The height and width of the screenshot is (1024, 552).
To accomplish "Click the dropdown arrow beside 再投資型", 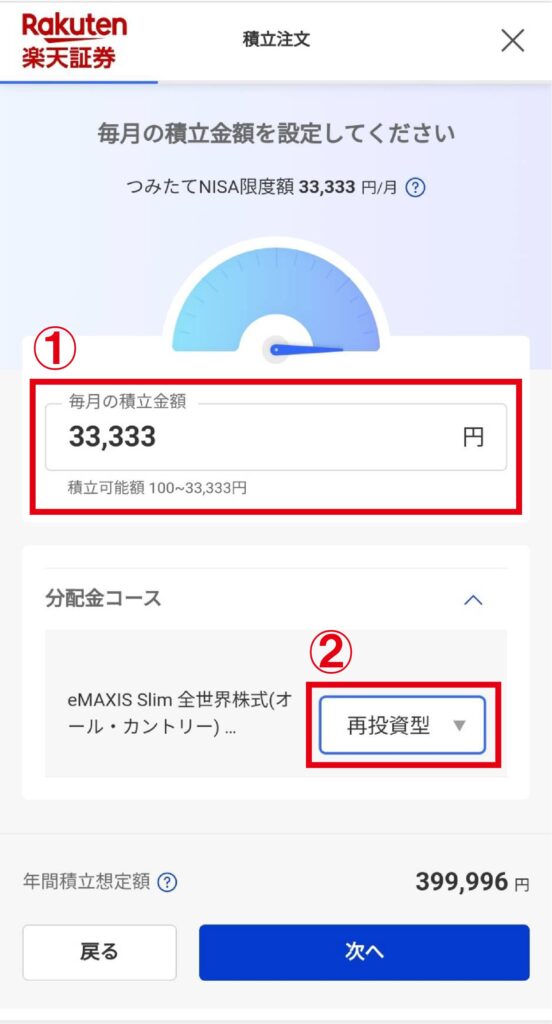I will click(x=459, y=726).
